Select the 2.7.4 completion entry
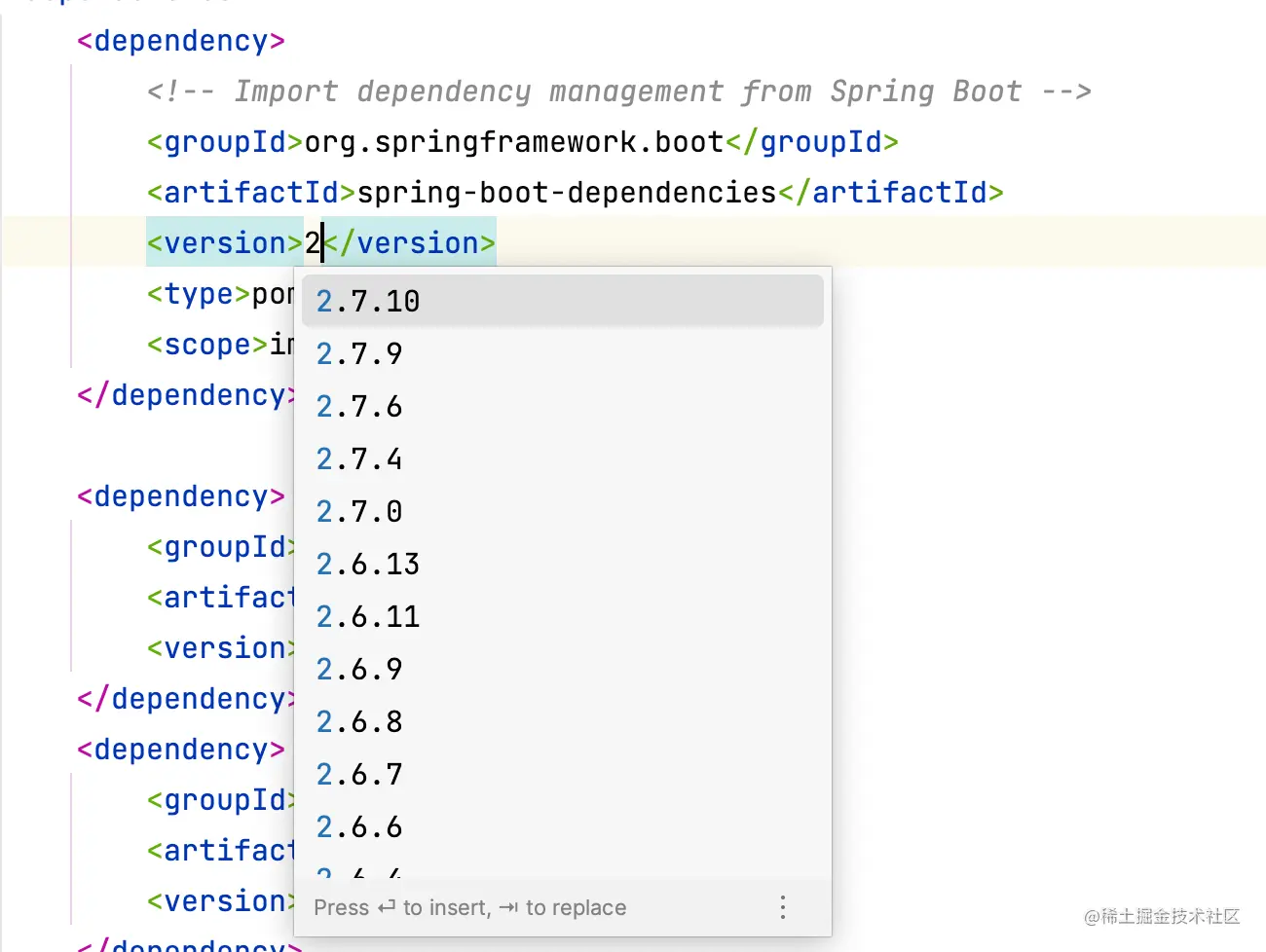 tap(563, 458)
